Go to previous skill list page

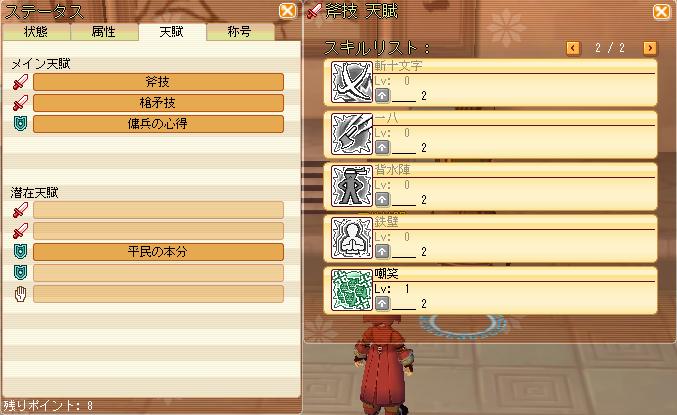point(573,48)
